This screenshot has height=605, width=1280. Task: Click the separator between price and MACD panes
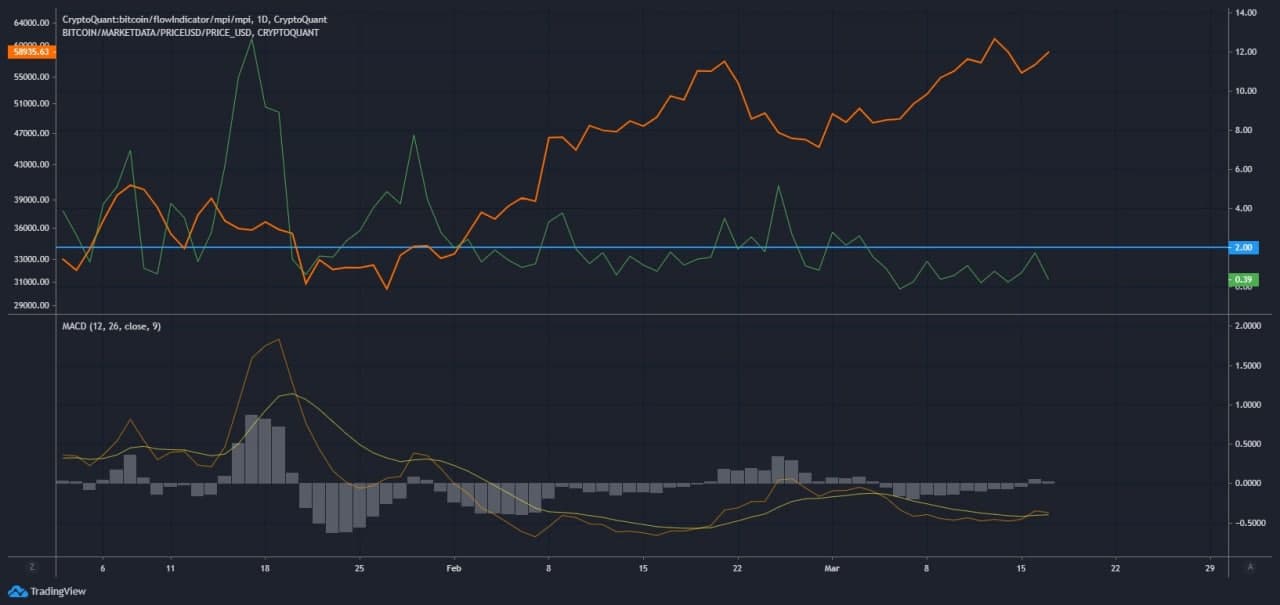click(x=640, y=315)
